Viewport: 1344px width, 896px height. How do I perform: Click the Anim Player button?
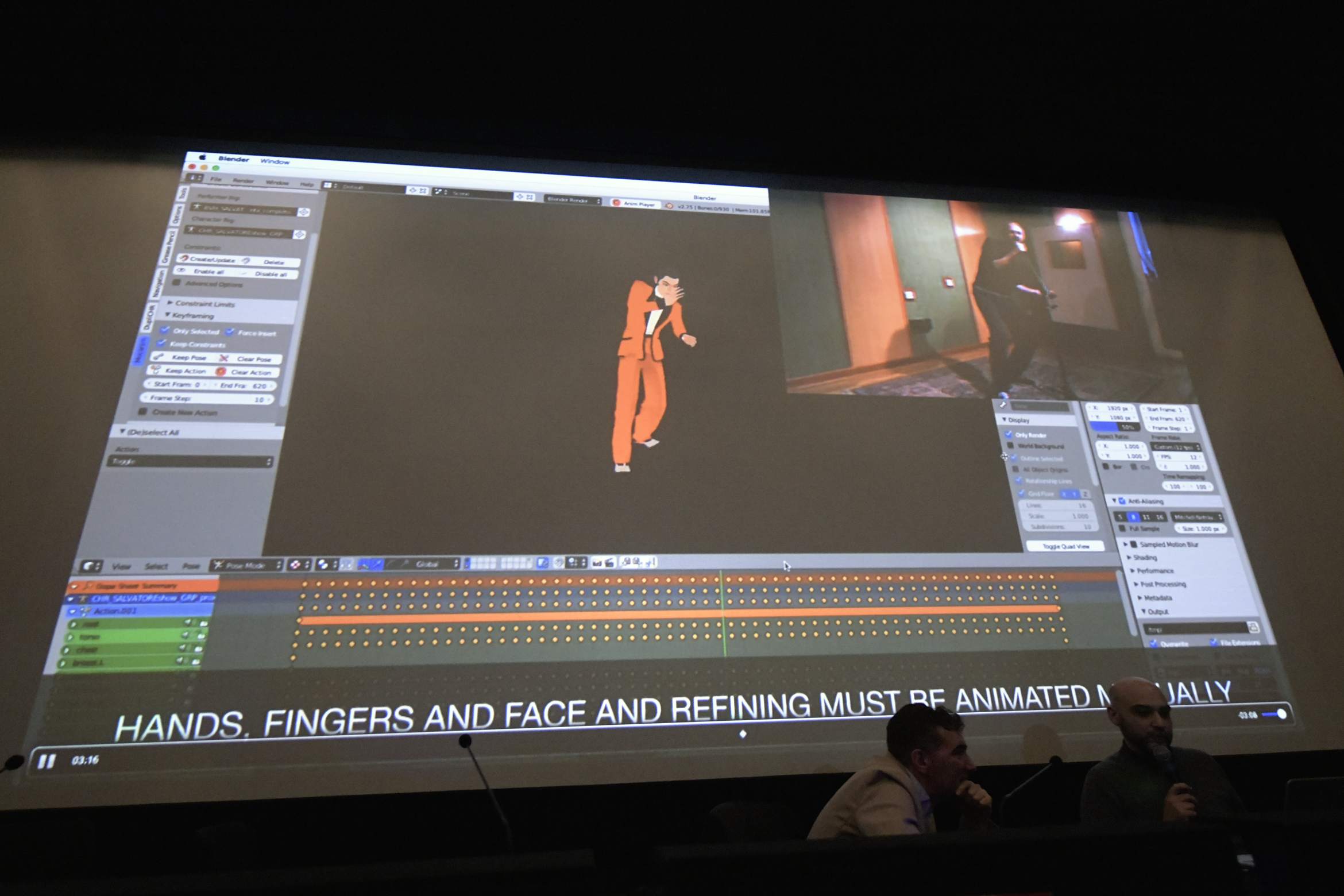point(635,203)
